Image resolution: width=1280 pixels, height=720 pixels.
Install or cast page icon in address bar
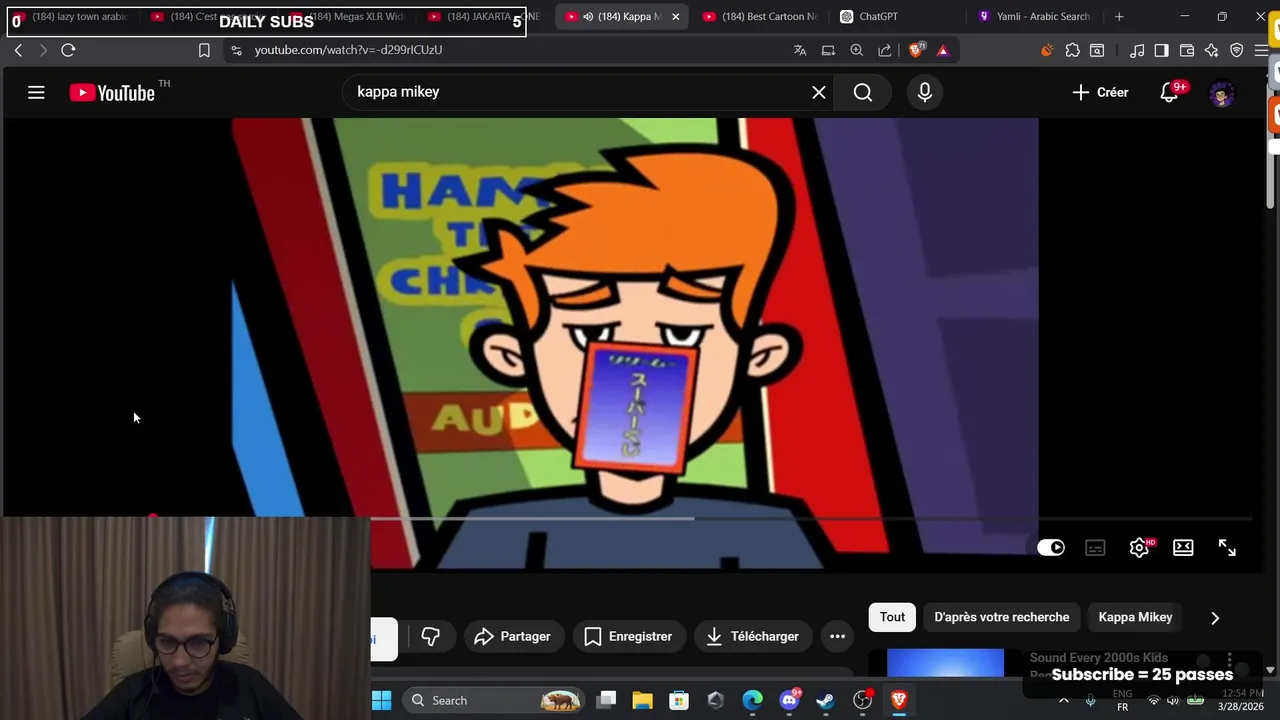click(x=828, y=50)
